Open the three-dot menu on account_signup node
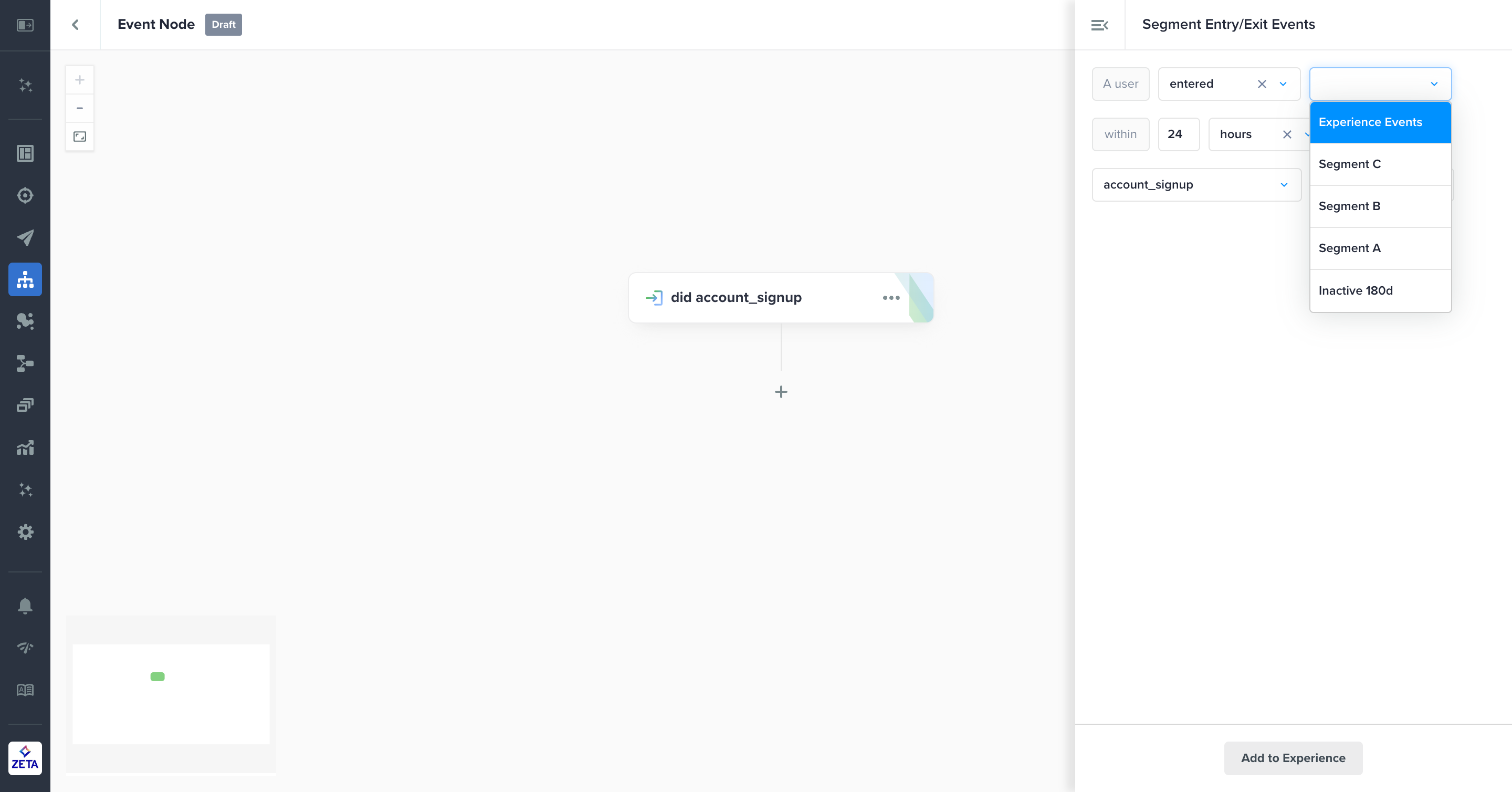 pos(890,298)
